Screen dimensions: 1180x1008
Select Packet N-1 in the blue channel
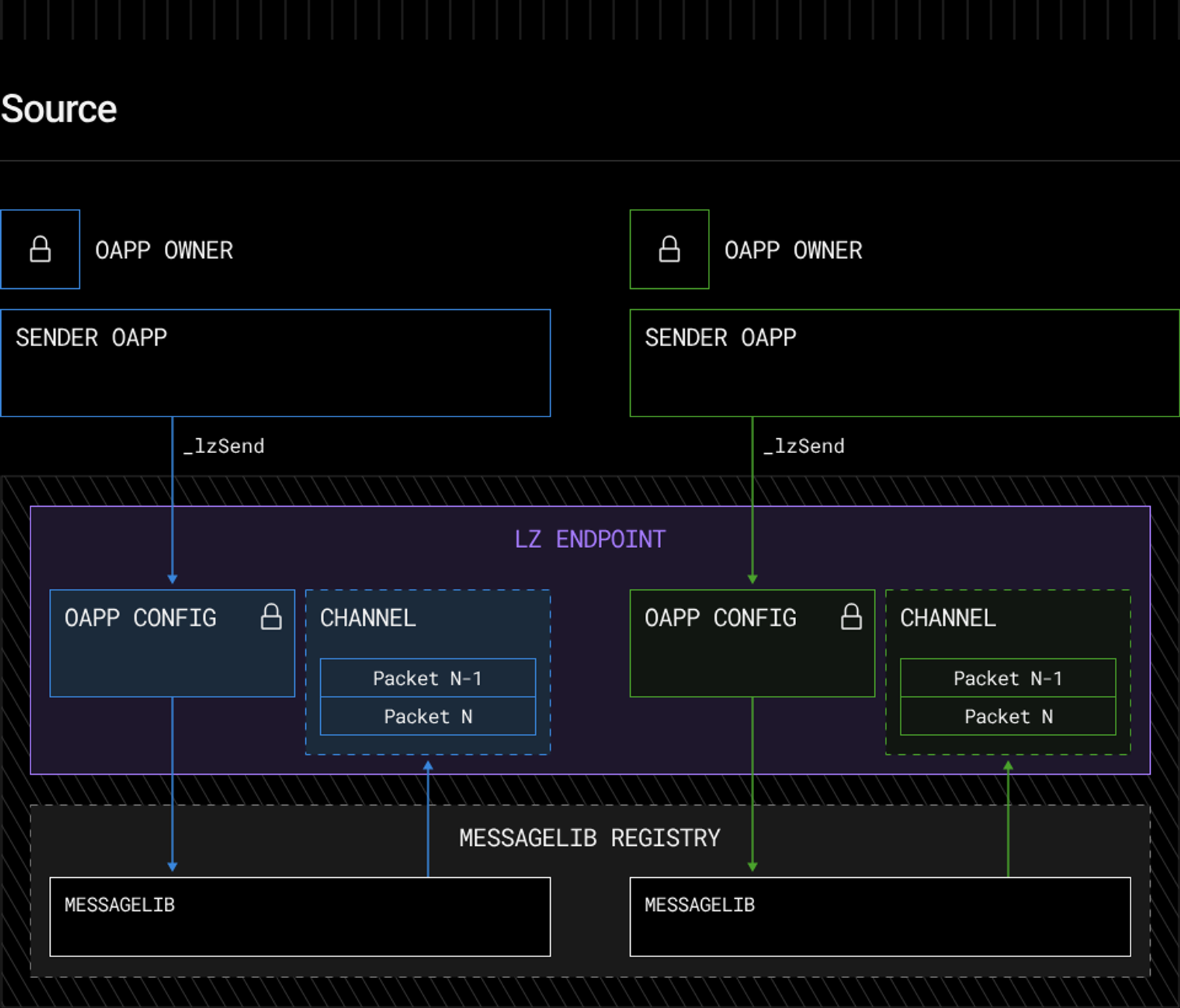tap(427, 678)
